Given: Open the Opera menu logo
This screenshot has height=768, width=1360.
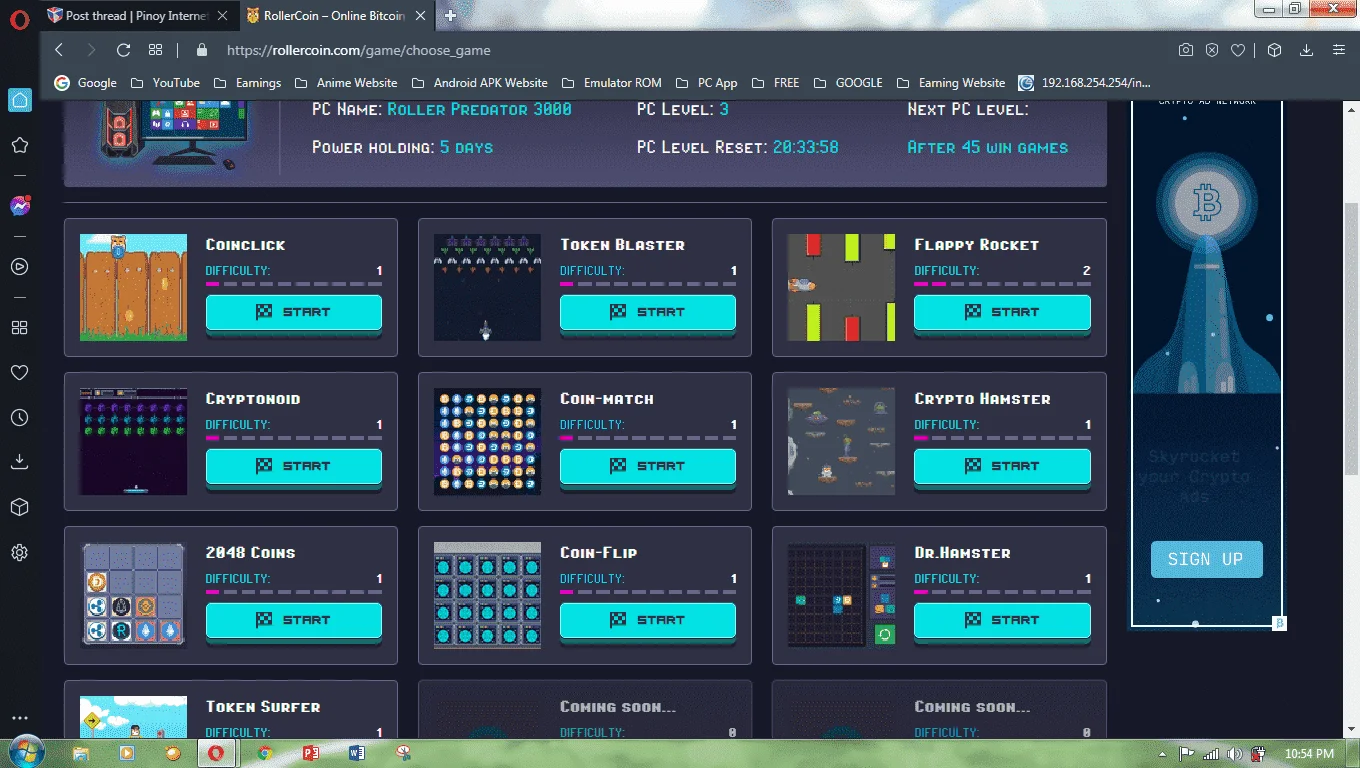Looking at the screenshot, I should coord(20,17).
